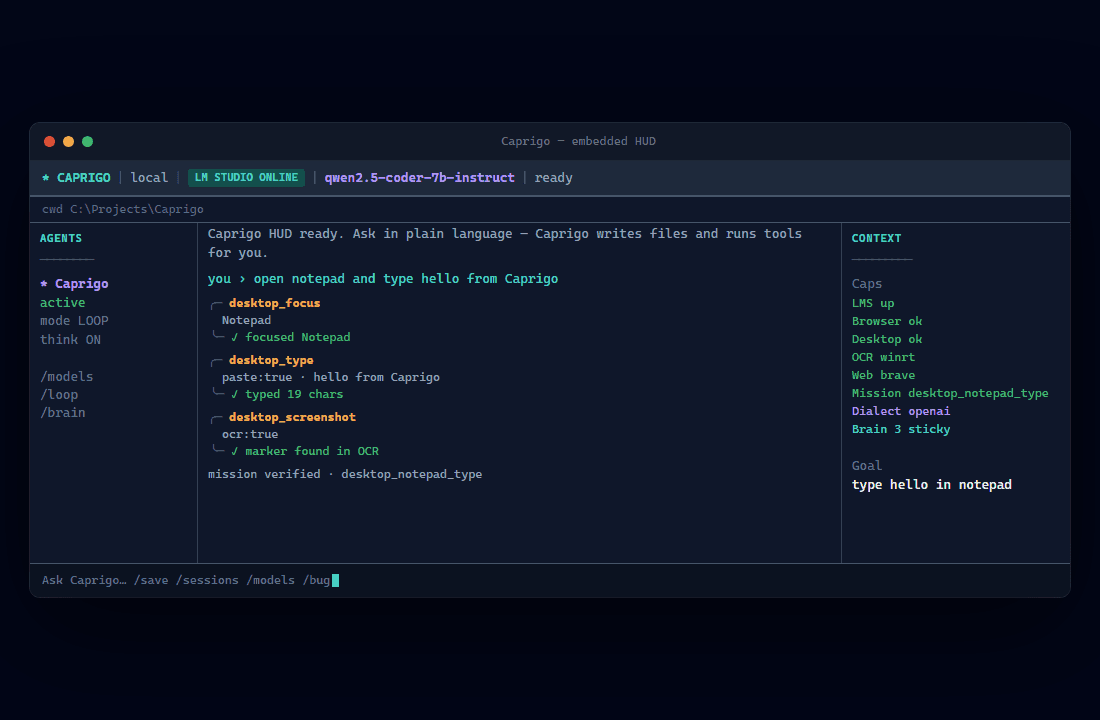Click the 'Caprigo — embedded HUD' window title
This screenshot has height=720, width=1100.
pyautogui.click(x=578, y=141)
